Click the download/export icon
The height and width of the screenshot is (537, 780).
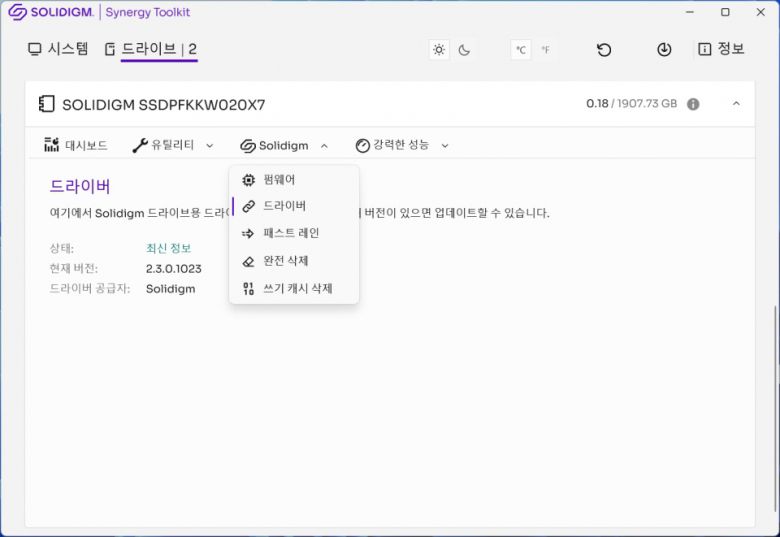point(664,50)
